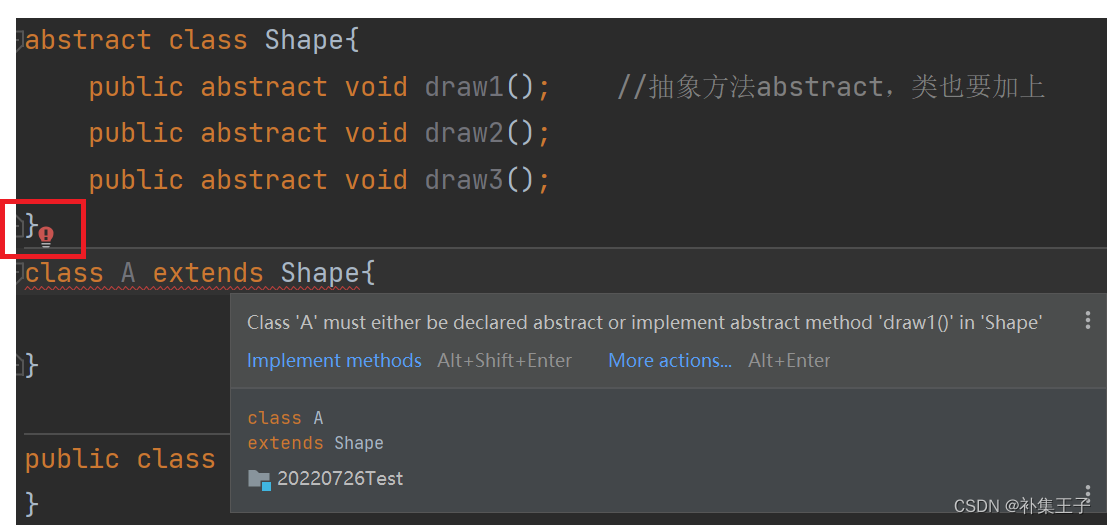Click the draw1 method name

click(464, 87)
